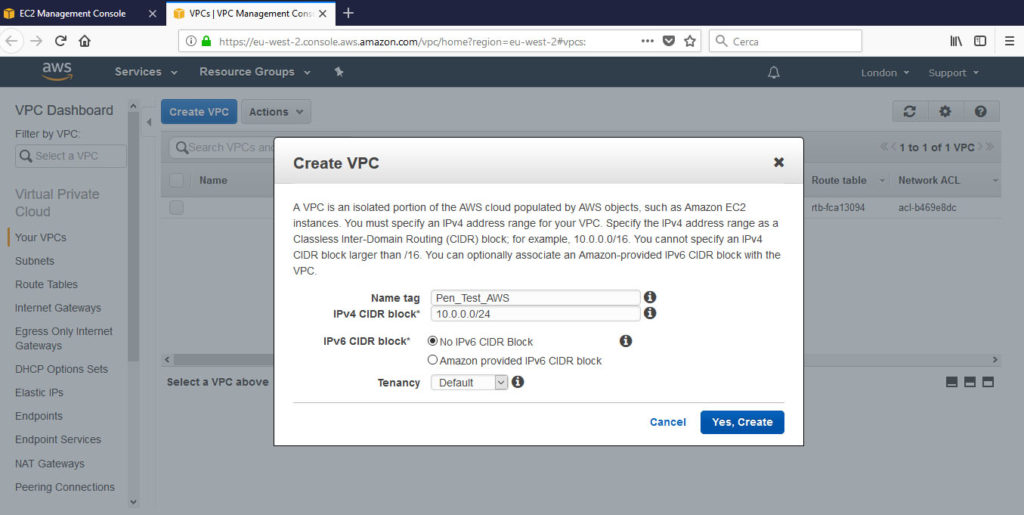This screenshot has width=1024, height=515.
Task: Open the help question mark icon
Action: (980, 112)
